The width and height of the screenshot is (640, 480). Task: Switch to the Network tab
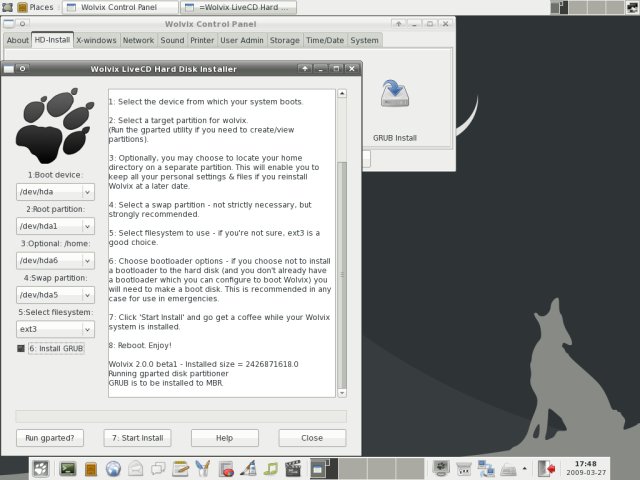click(x=138, y=40)
